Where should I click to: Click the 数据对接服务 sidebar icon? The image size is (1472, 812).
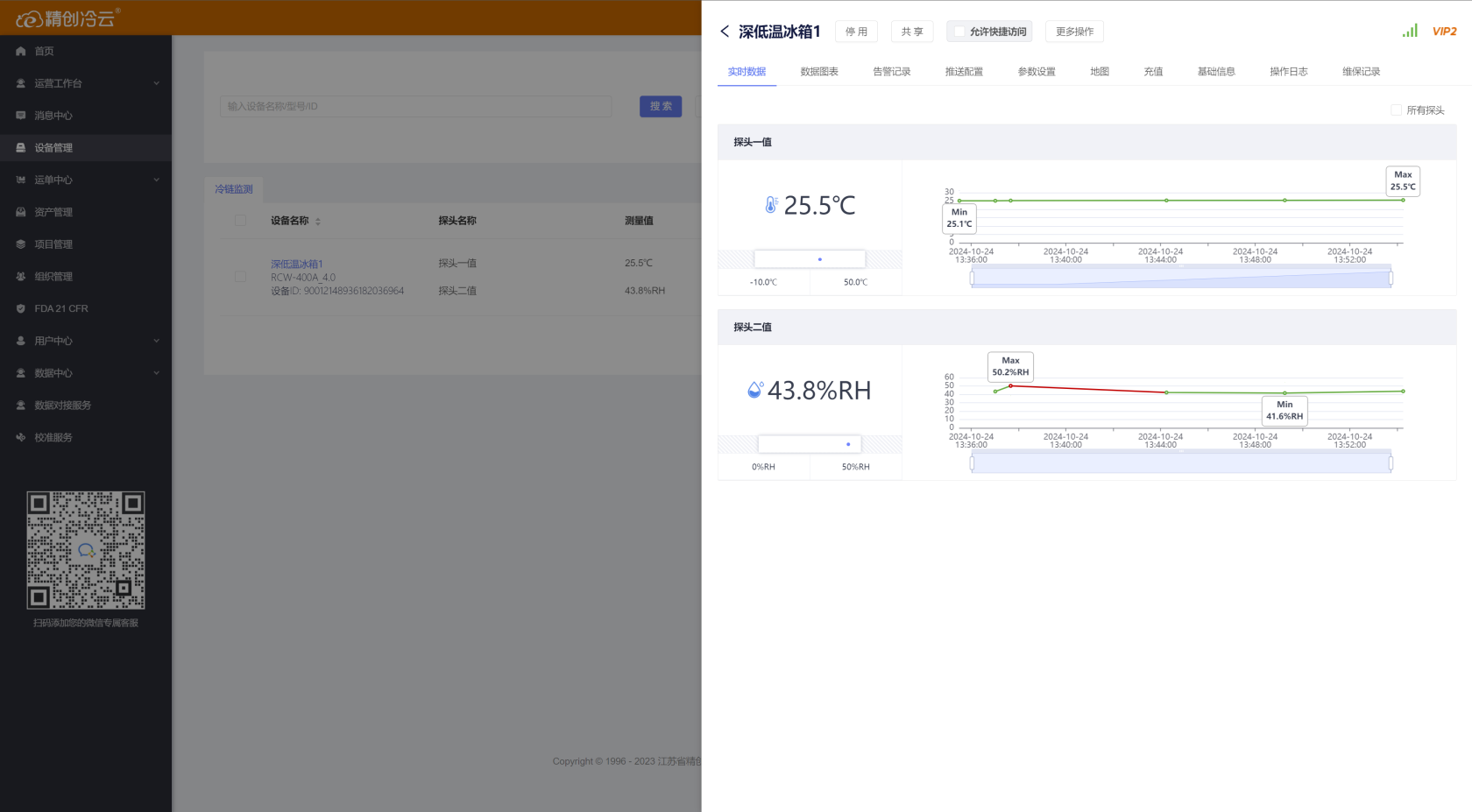point(21,406)
